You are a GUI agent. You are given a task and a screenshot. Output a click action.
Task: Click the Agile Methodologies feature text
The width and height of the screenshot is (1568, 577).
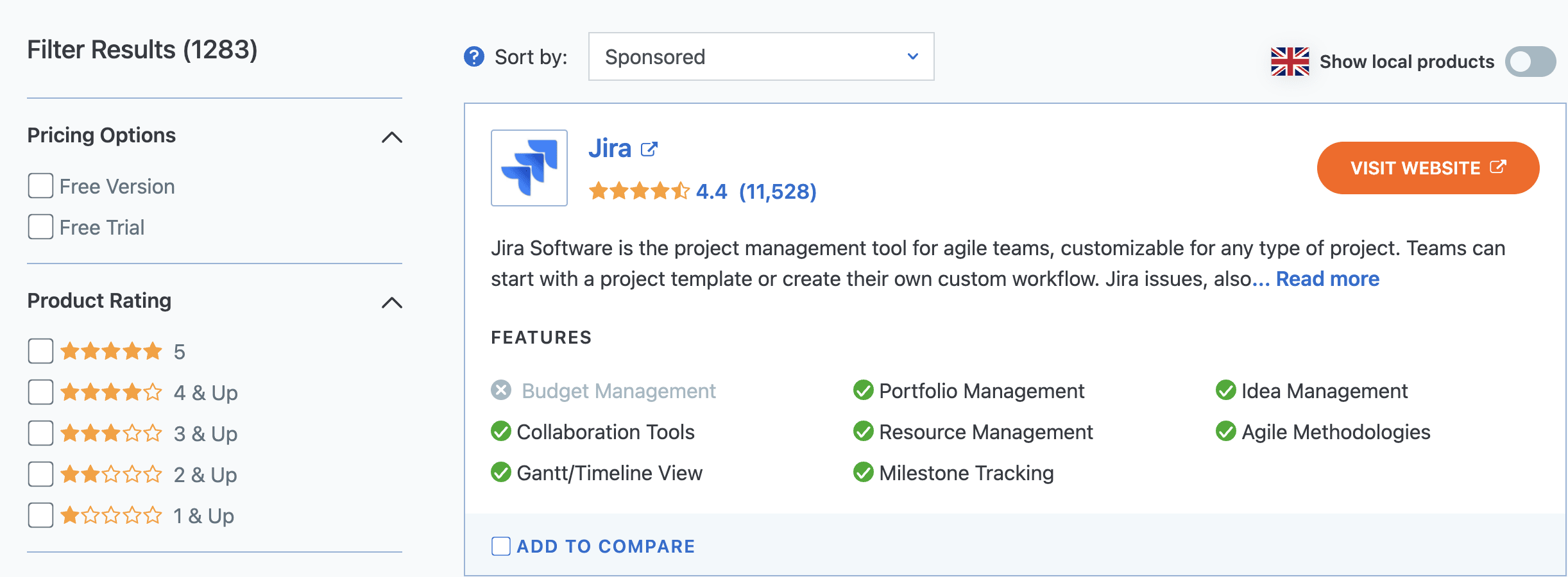click(1336, 432)
